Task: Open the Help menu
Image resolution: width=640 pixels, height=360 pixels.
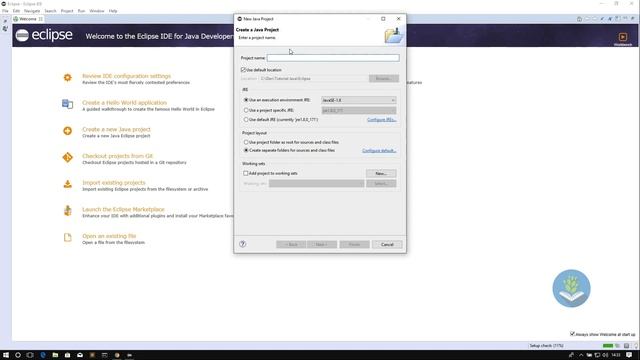Action: [113, 11]
